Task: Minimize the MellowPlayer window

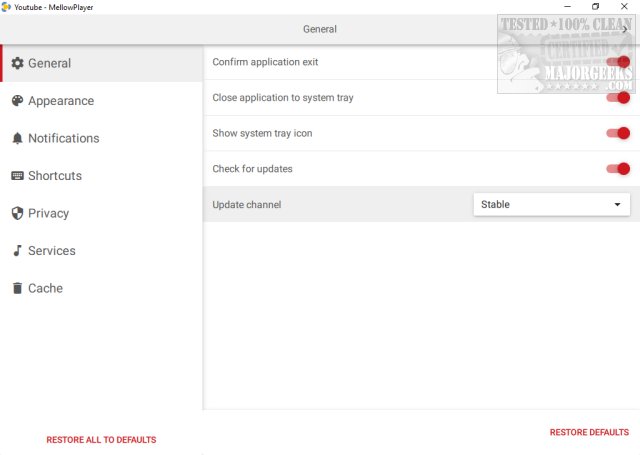Action: click(x=567, y=7)
